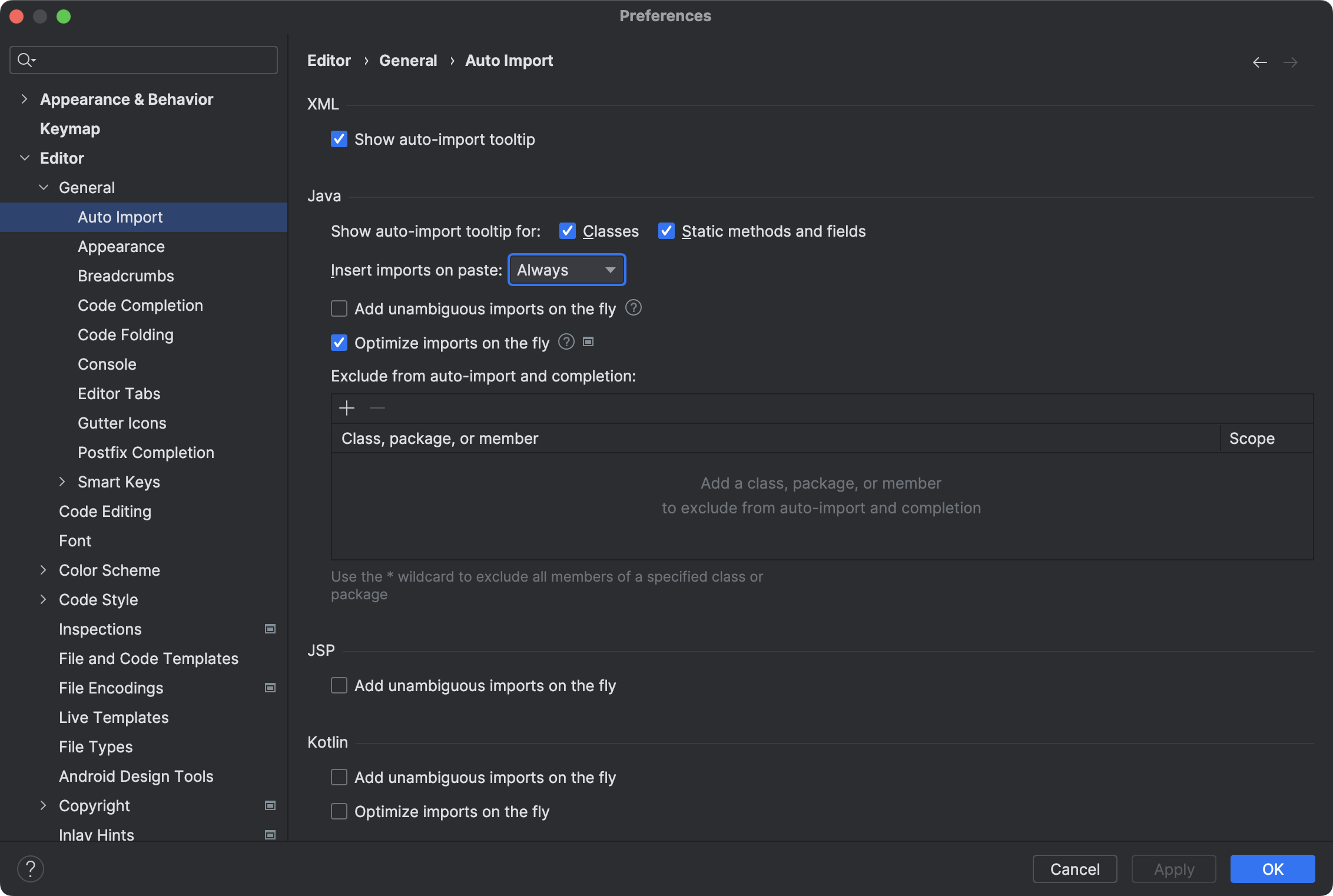Click the OK button
1333x896 pixels.
pyautogui.click(x=1272, y=869)
